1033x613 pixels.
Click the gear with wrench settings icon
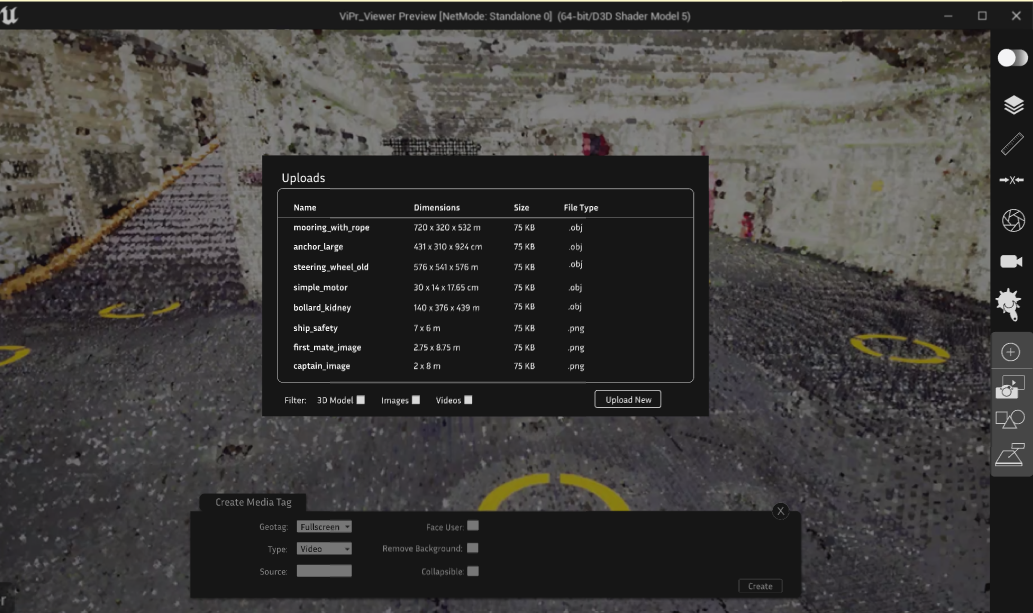pyautogui.click(x=1010, y=302)
